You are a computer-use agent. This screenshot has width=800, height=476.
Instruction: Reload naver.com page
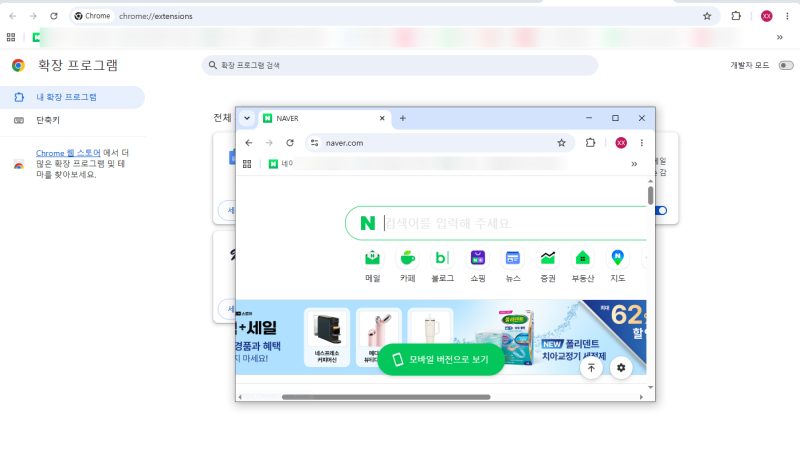[x=290, y=143]
